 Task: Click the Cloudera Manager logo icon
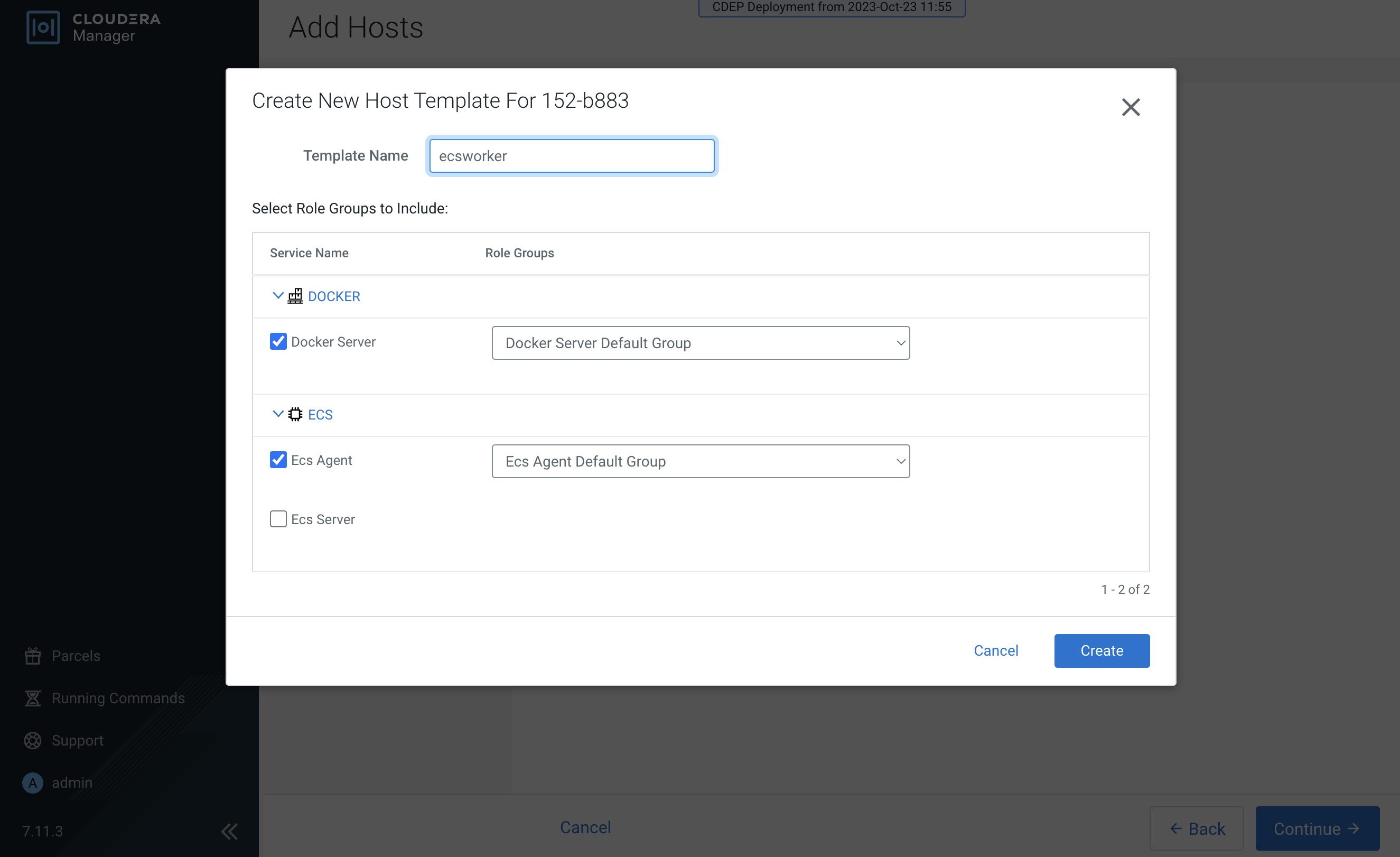(43, 27)
